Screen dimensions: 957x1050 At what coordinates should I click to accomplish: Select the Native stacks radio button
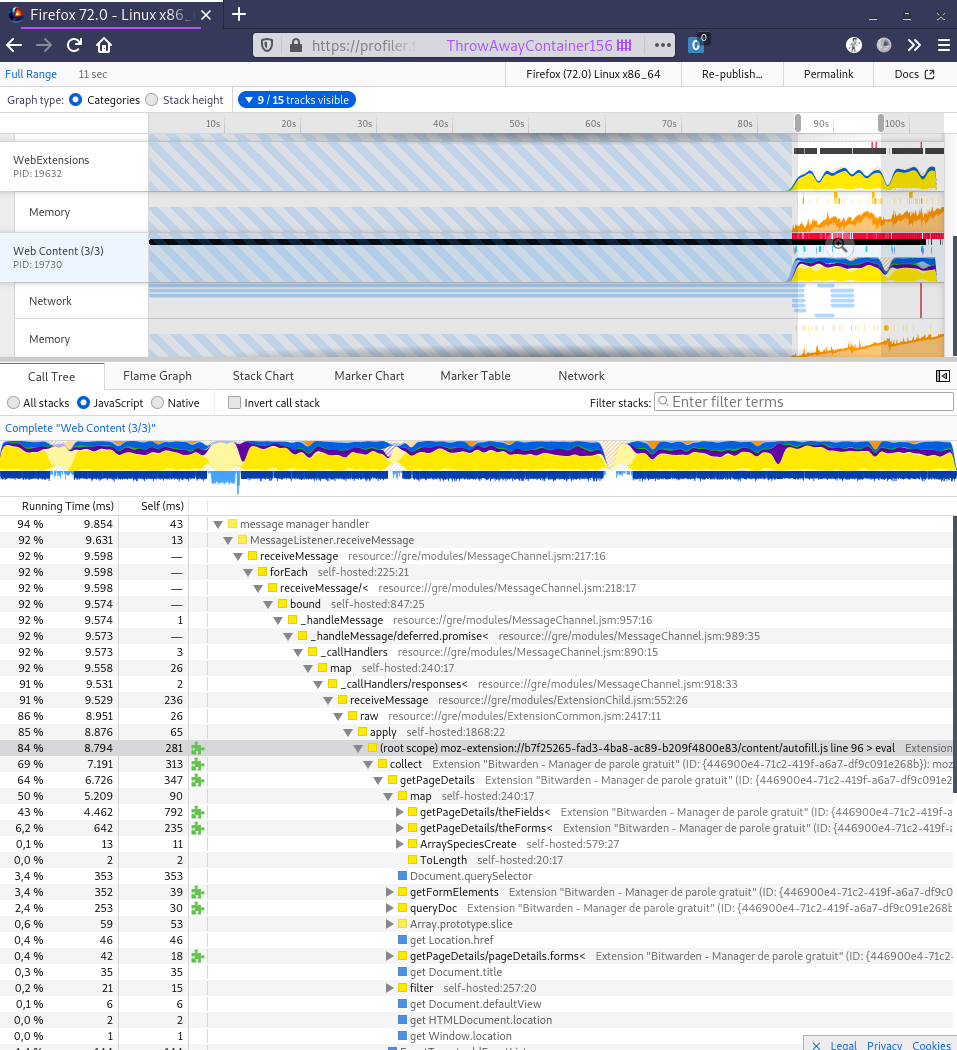(x=157, y=402)
